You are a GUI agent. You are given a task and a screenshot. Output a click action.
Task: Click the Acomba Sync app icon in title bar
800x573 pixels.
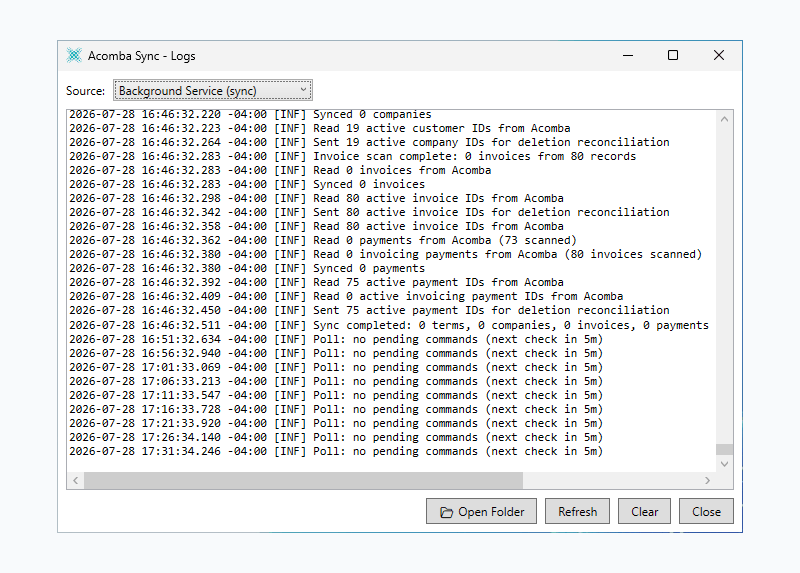(74, 55)
